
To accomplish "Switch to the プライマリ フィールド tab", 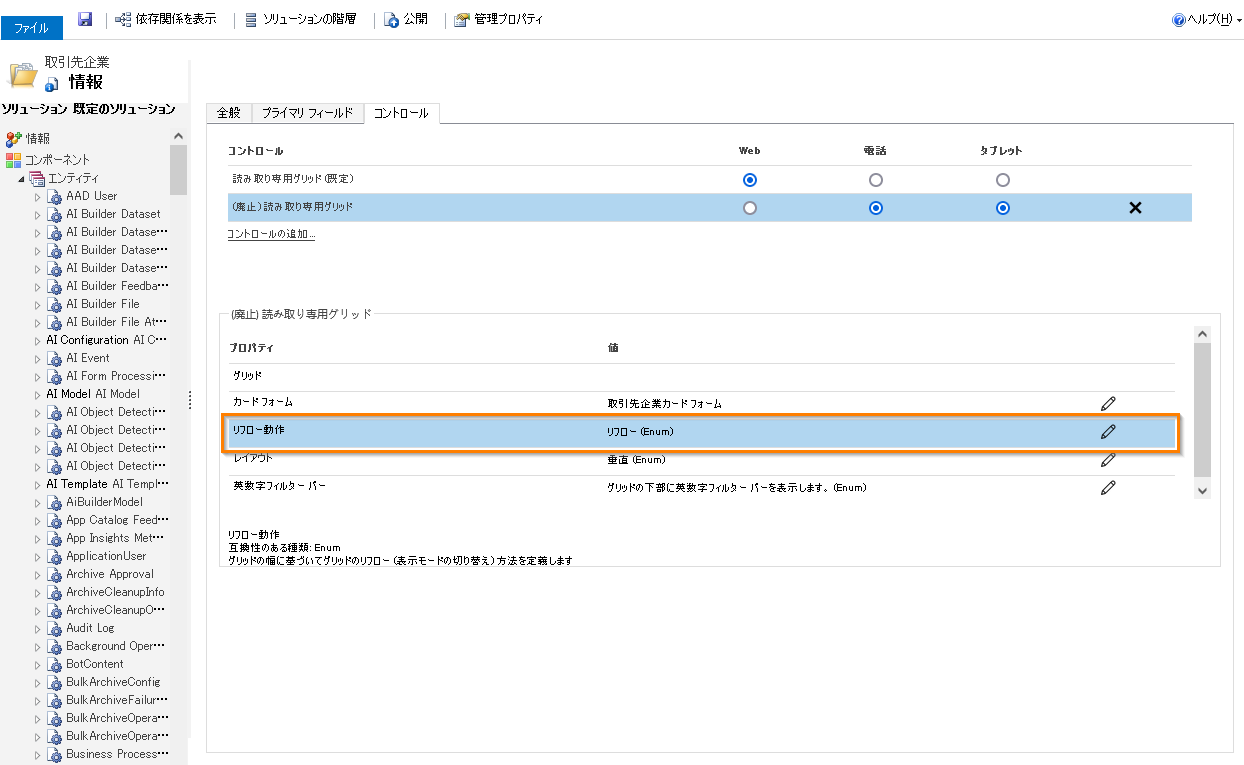I will [307, 113].
